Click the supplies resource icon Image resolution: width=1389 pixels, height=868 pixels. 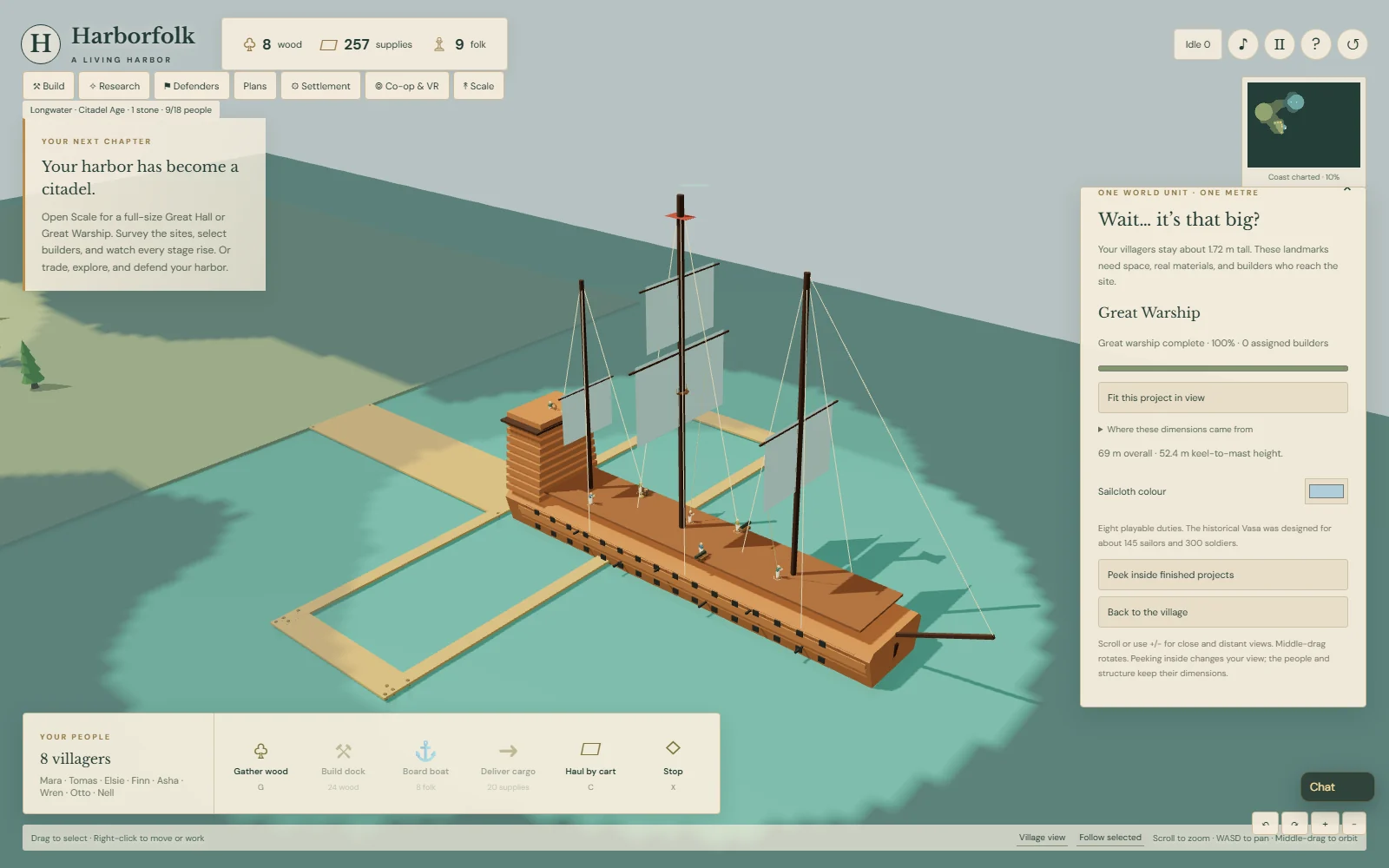coord(328,44)
